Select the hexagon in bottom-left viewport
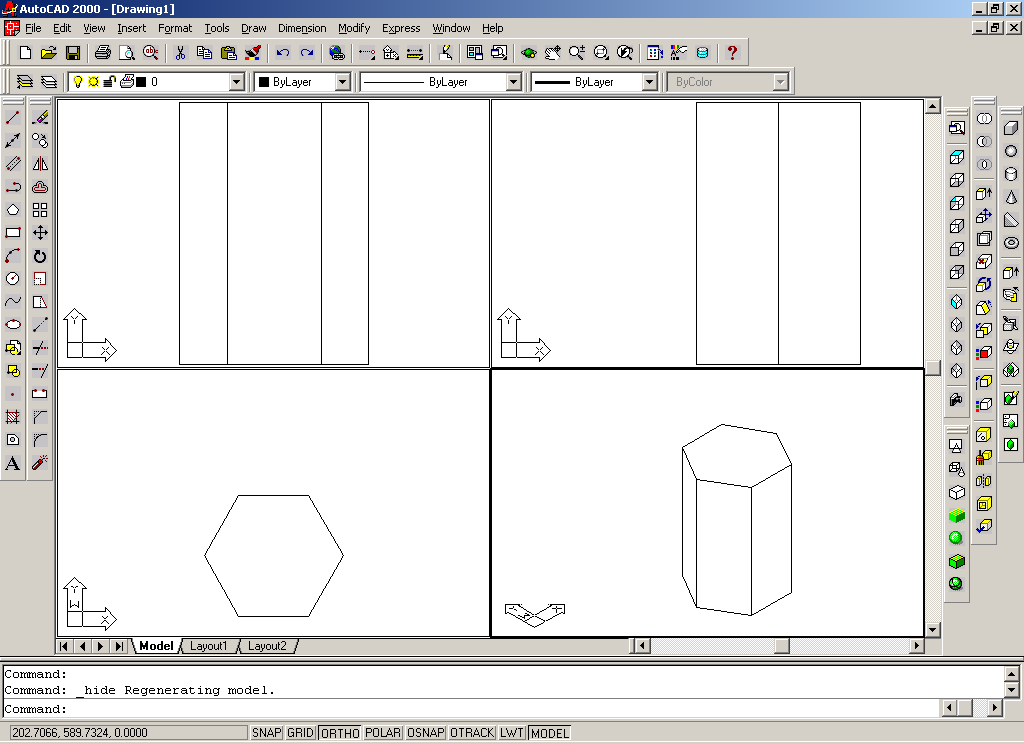Image resolution: width=1024 pixels, height=744 pixels. tap(274, 556)
